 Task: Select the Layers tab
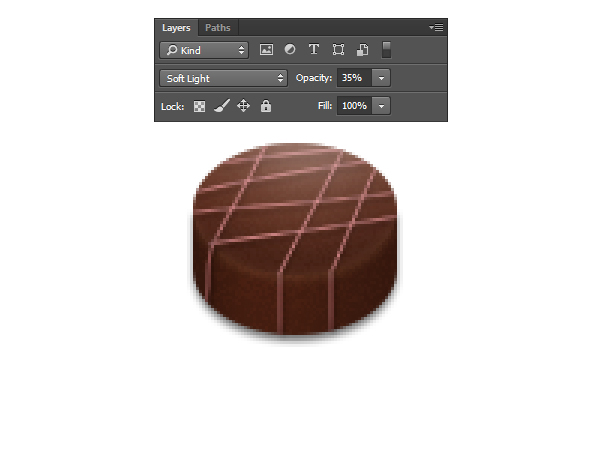[x=176, y=28]
